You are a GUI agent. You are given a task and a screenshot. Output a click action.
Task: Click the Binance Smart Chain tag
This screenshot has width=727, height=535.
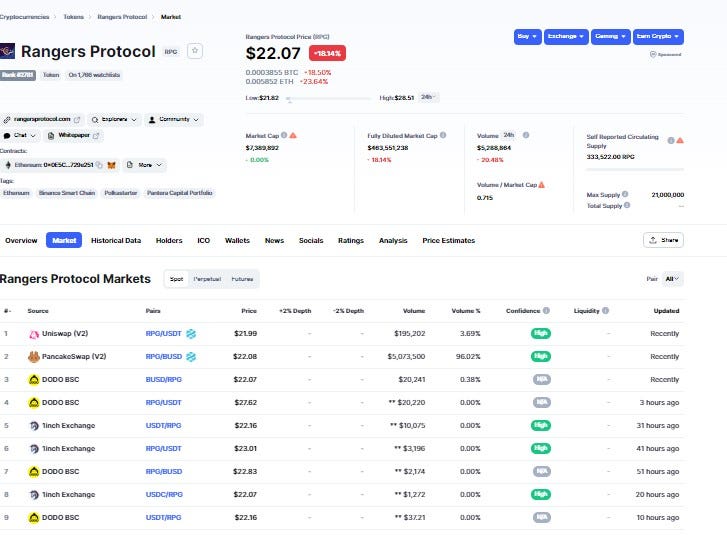(x=67, y=193)
